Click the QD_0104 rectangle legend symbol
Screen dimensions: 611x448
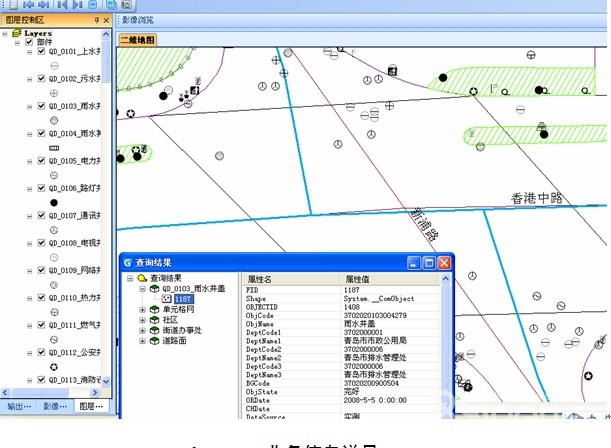pos(53,147)
